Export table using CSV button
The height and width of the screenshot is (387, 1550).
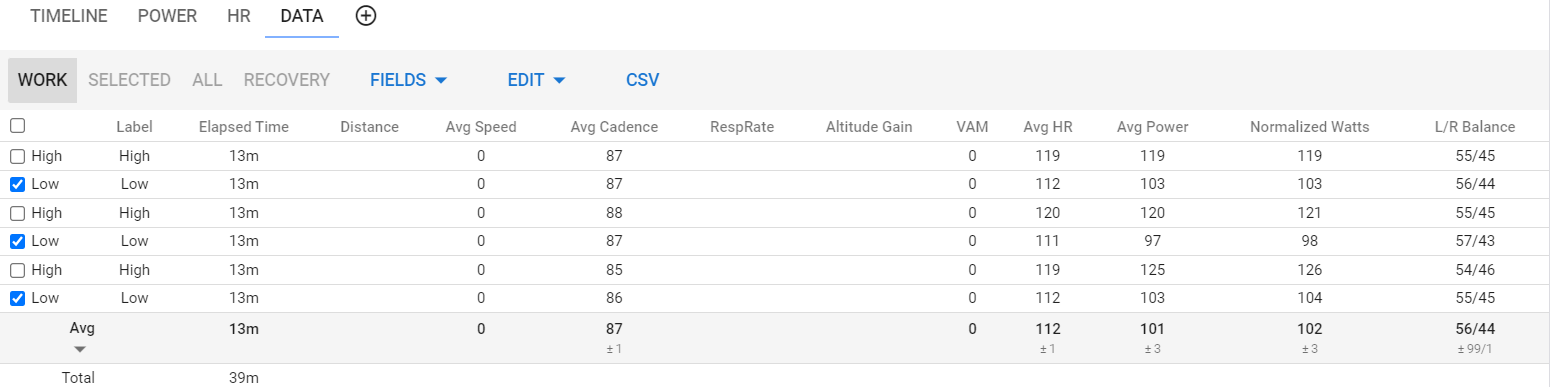642,80
